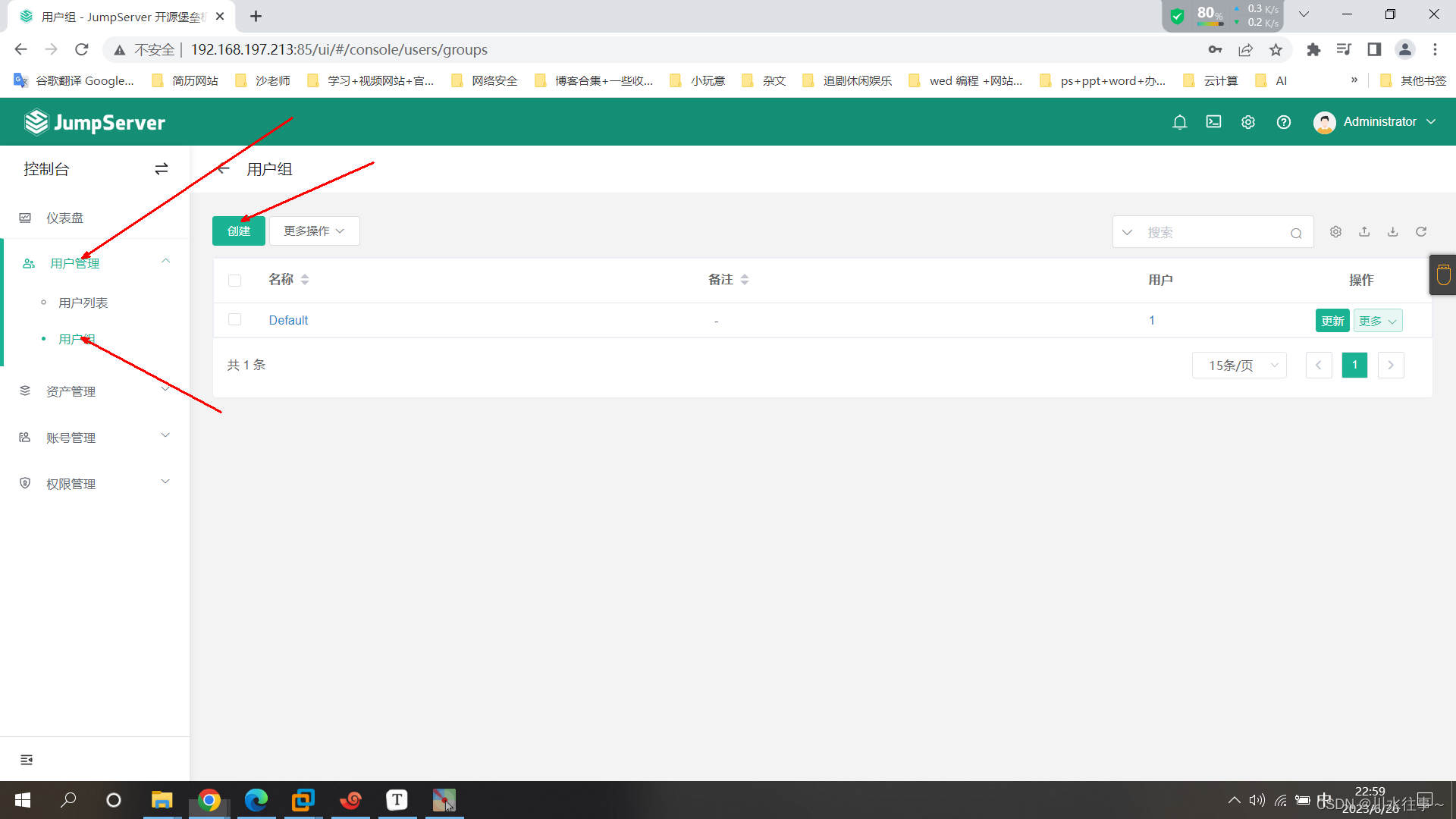
Task: Open the Default group link
Action: [x=288, y=320]
